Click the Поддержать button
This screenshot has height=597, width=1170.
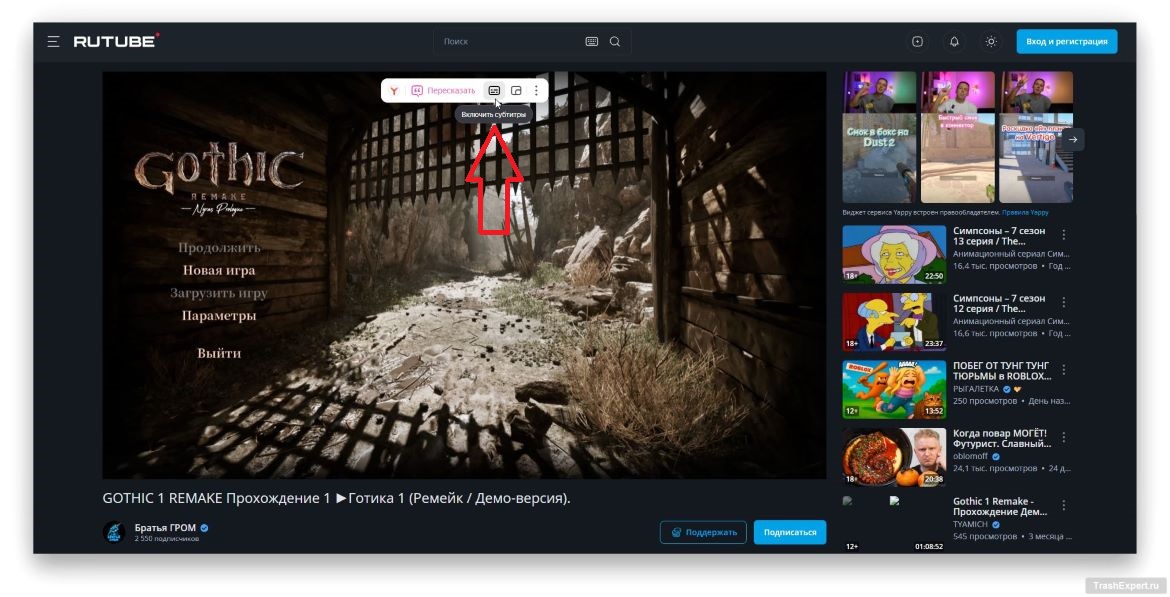coord(704,532)
